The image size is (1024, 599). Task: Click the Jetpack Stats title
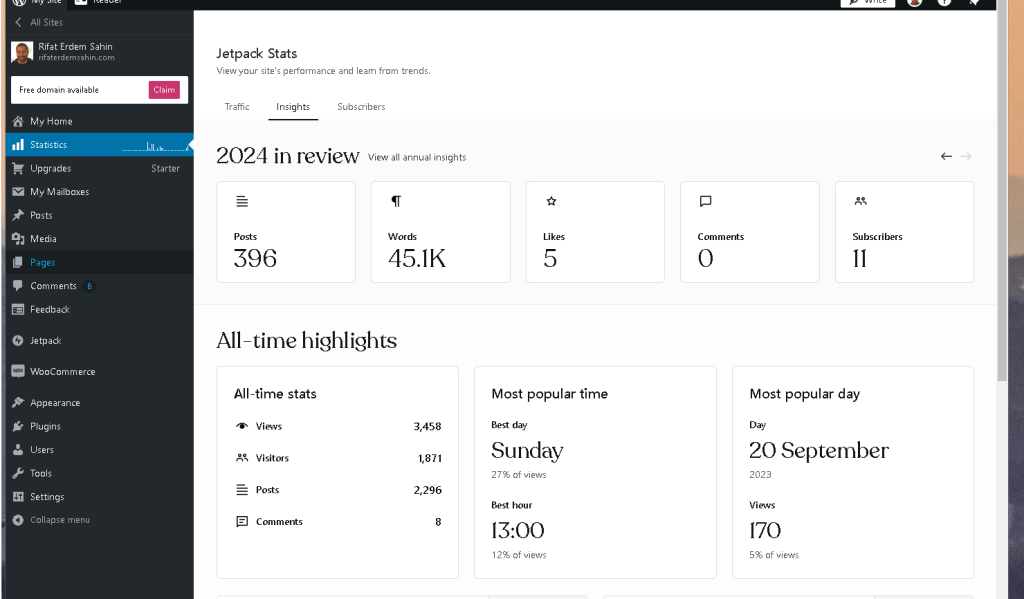tap(257, 54)
